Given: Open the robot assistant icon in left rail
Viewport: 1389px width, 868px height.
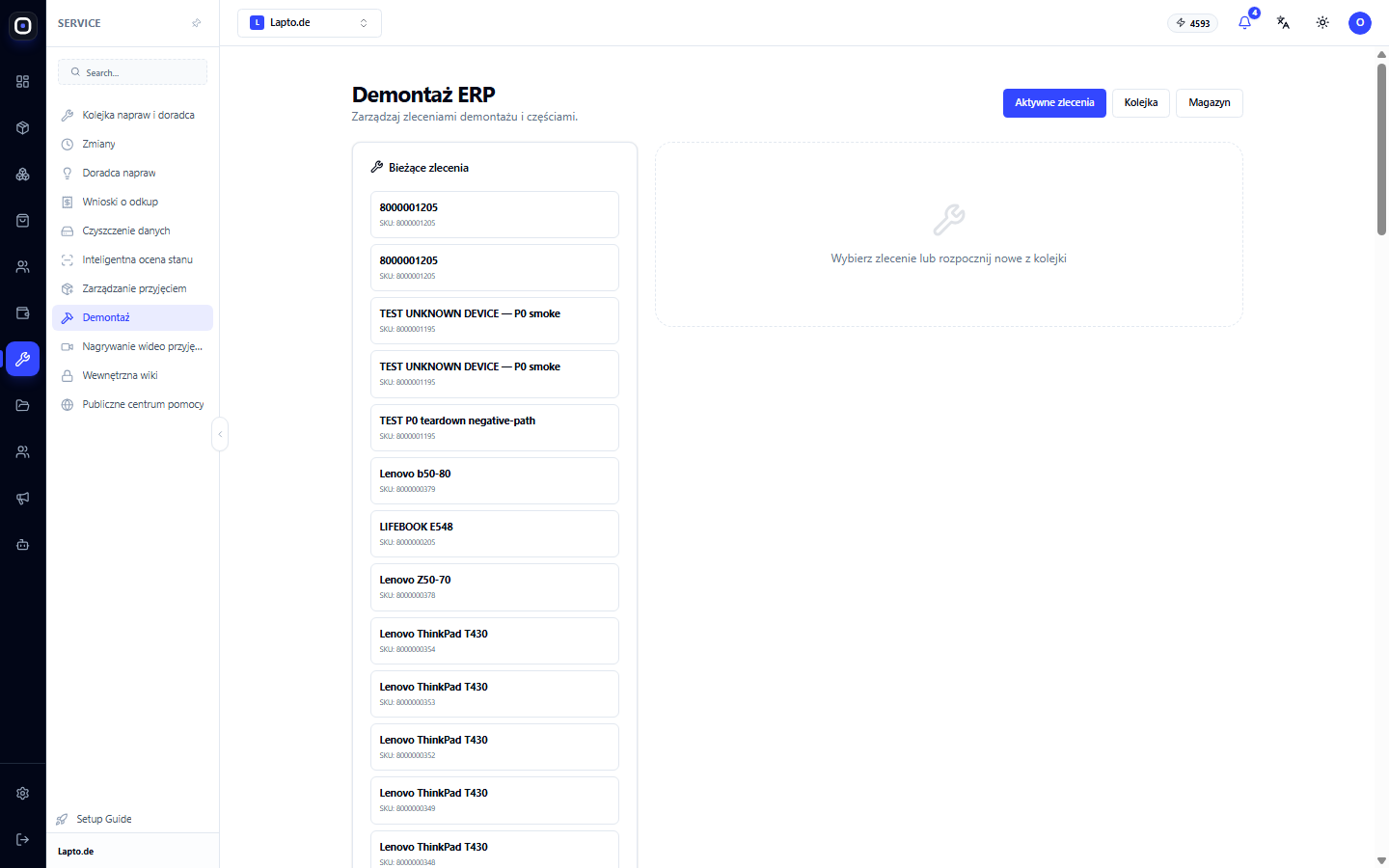Looking at the screenshot, I should click(23, 545).
